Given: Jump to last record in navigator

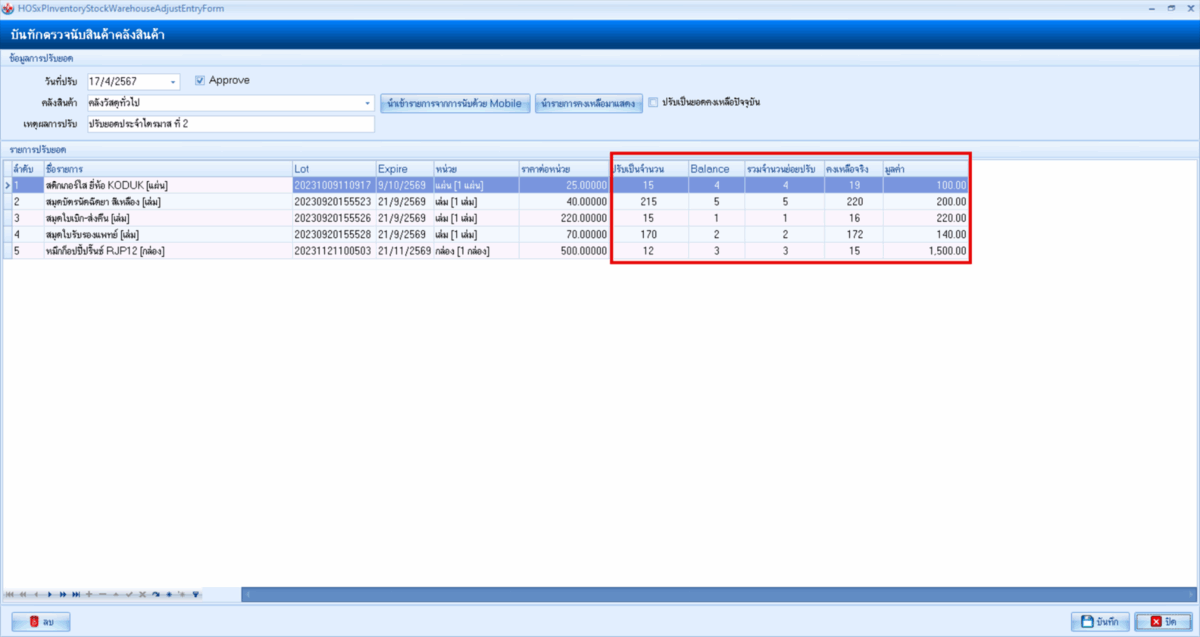Looking at the screenshot, I should coord(76,594).
